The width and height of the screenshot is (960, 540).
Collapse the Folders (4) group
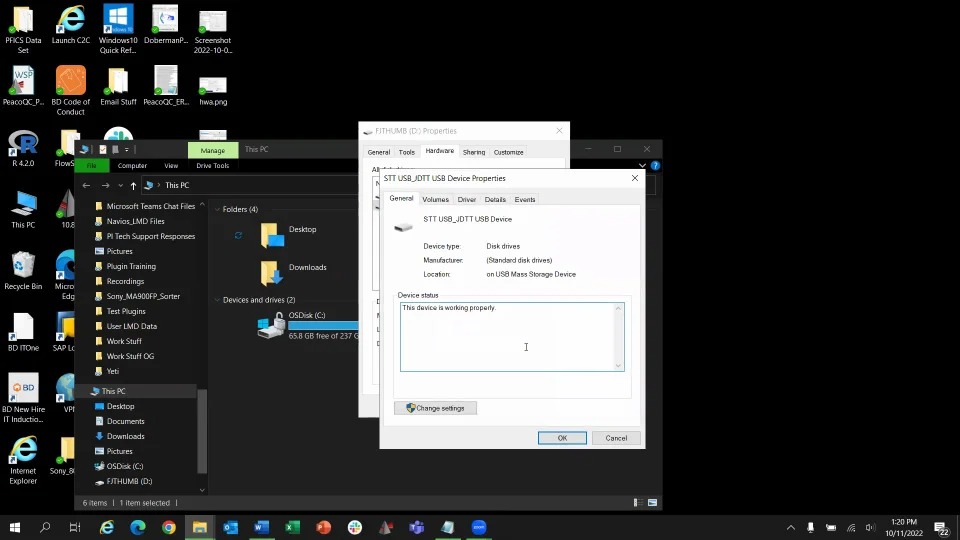[x=217, y=210]
